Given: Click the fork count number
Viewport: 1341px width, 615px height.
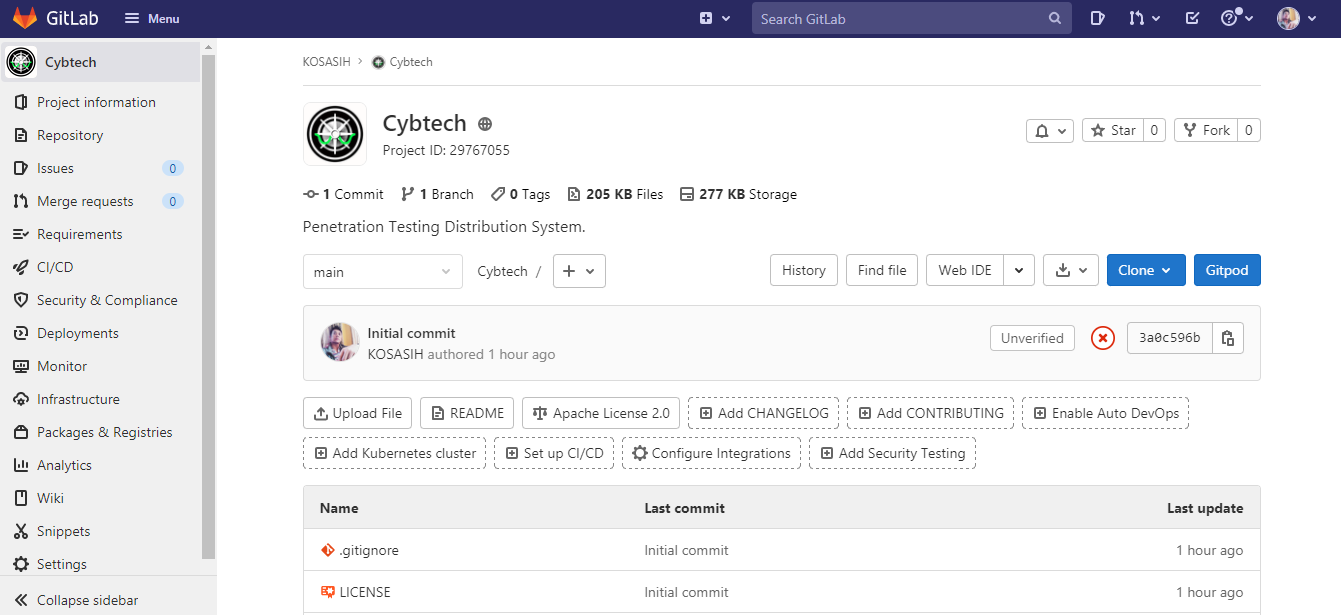Looking at the screenshot, I should pos(1249,130).
